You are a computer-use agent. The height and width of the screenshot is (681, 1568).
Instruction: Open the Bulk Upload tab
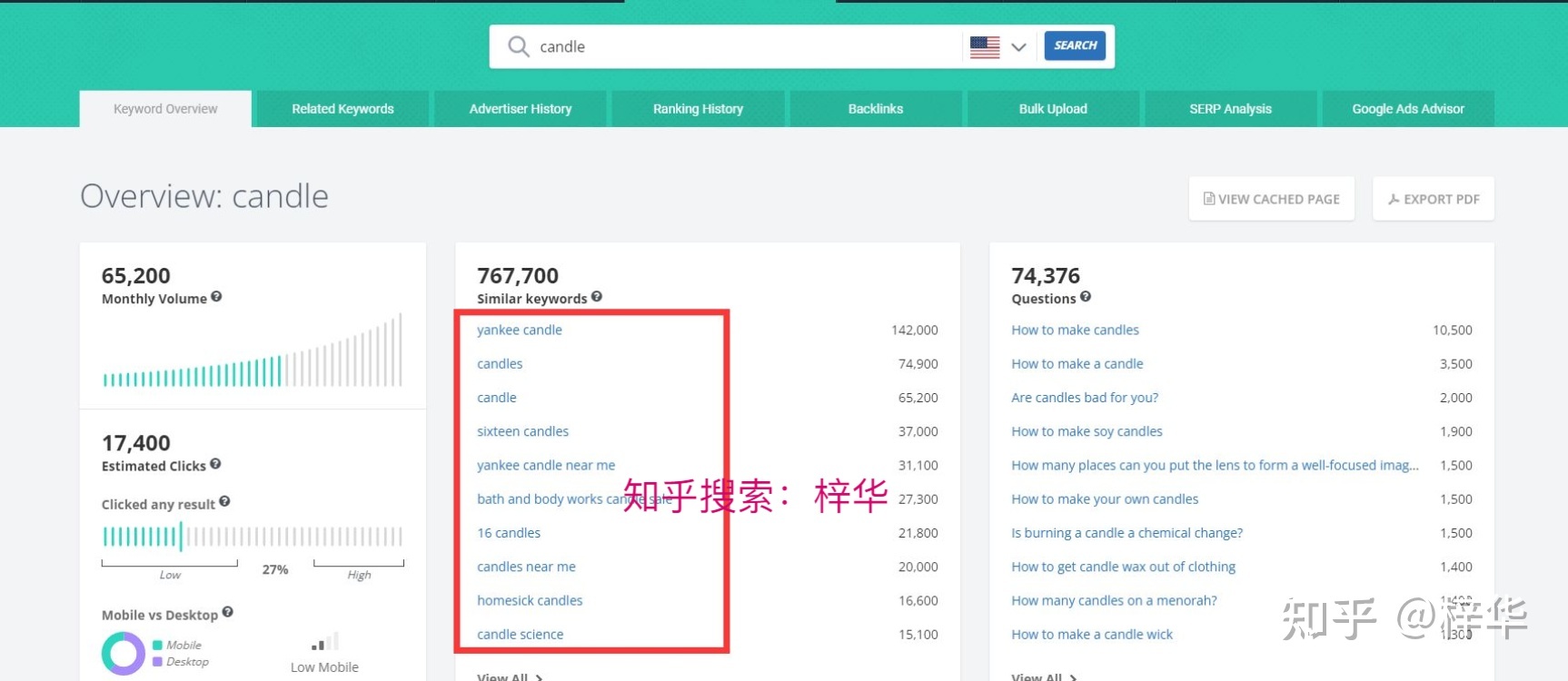tap(1053, 109)
